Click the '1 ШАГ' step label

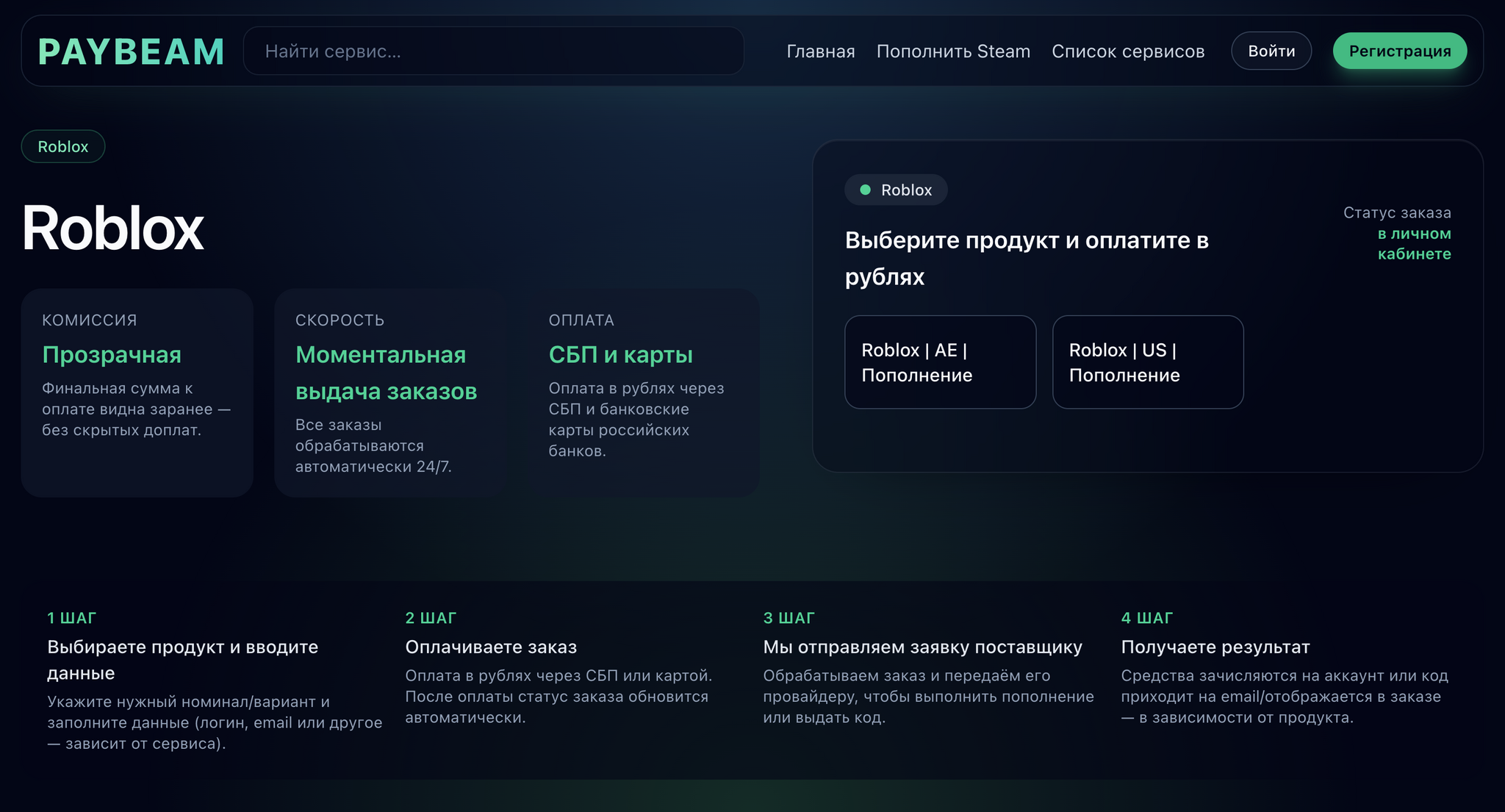pos(72,618)
